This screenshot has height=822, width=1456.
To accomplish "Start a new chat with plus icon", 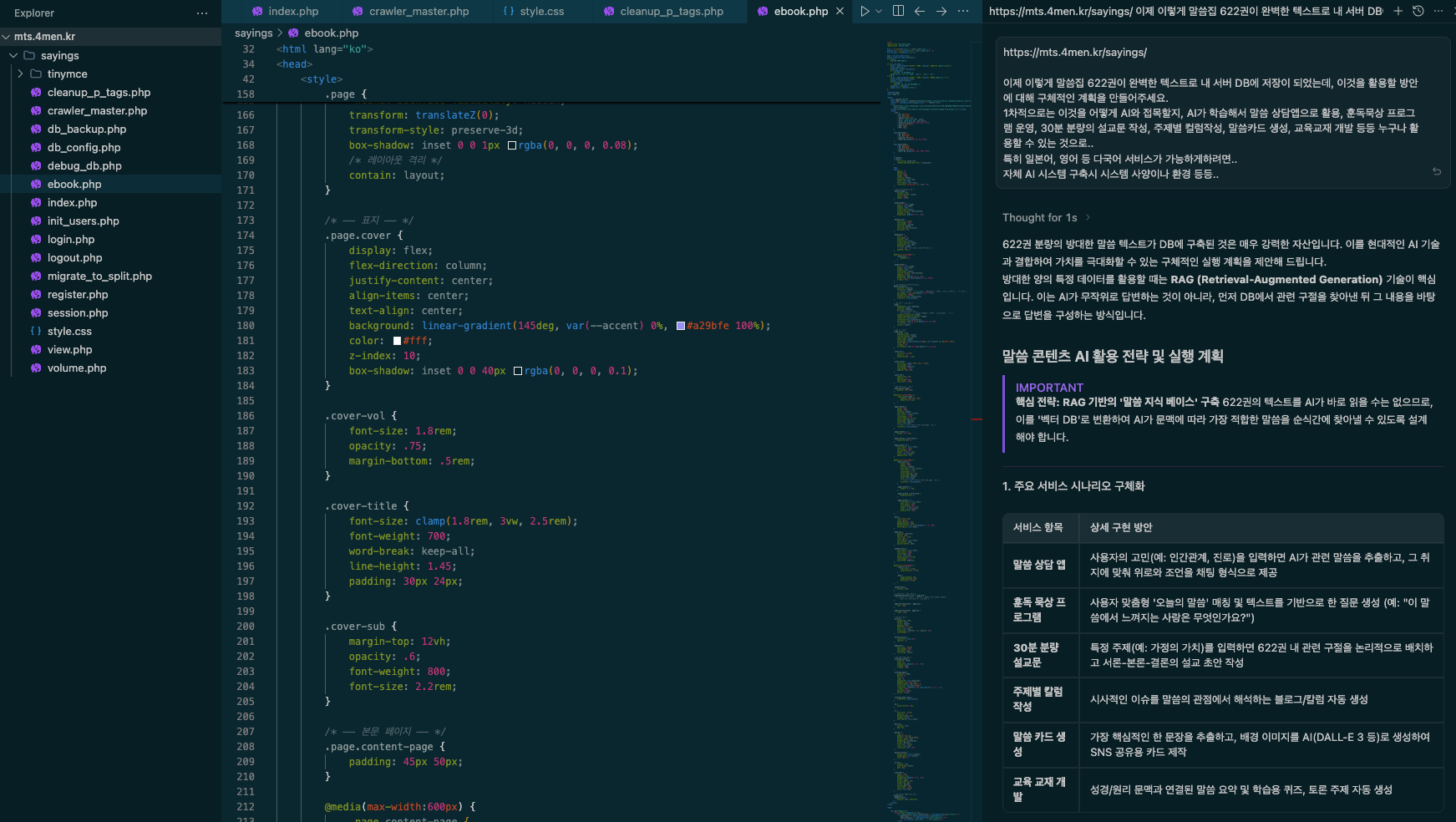I will click(x=1398, y=11).
